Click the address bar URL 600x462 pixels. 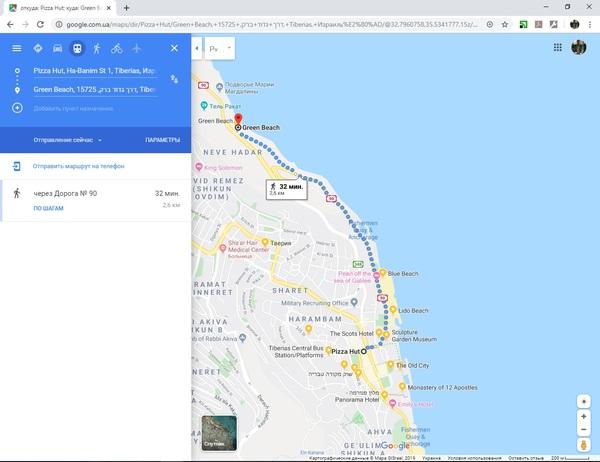pos(272,24)
